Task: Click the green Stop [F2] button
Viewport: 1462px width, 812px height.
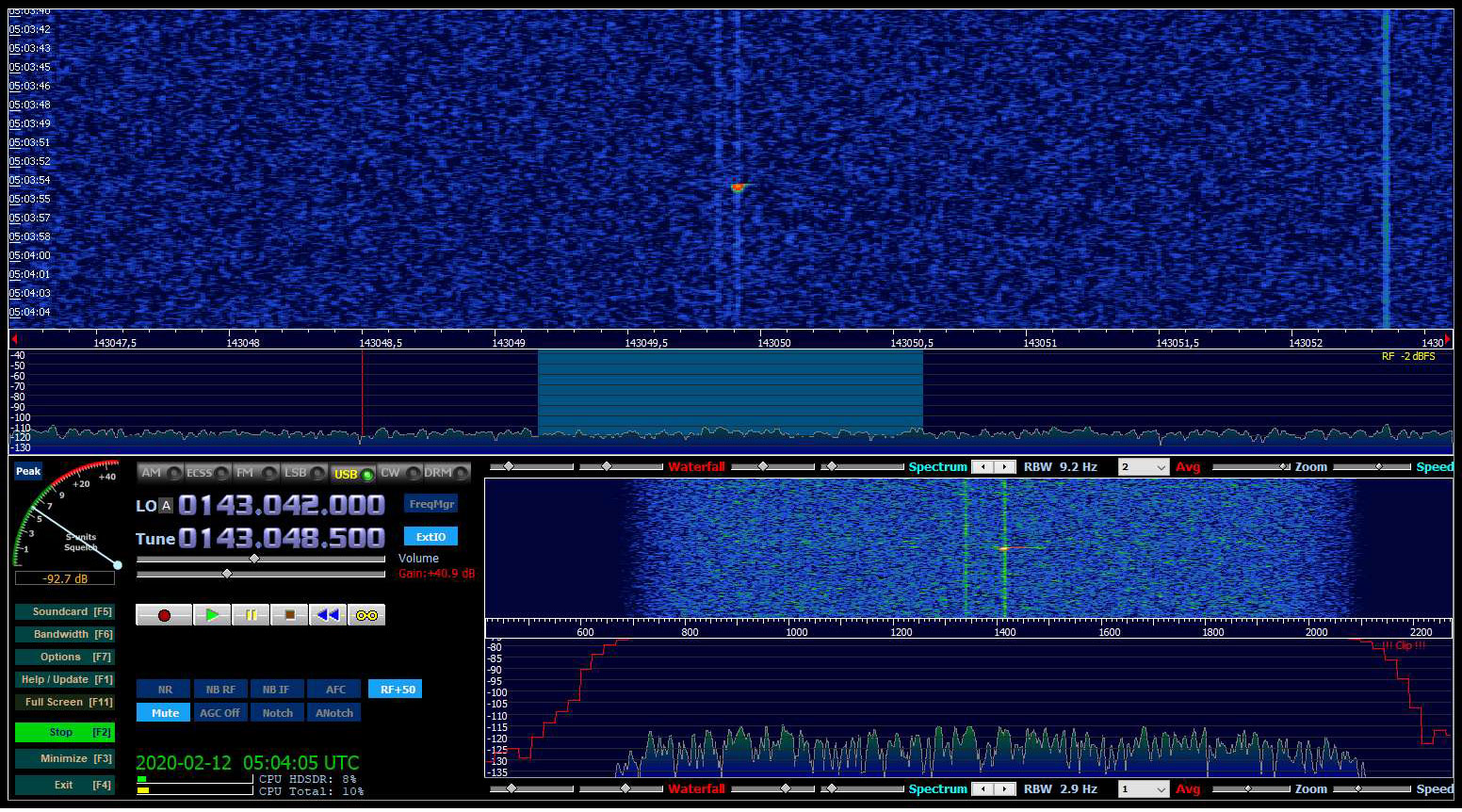Action: click(64, 732)
